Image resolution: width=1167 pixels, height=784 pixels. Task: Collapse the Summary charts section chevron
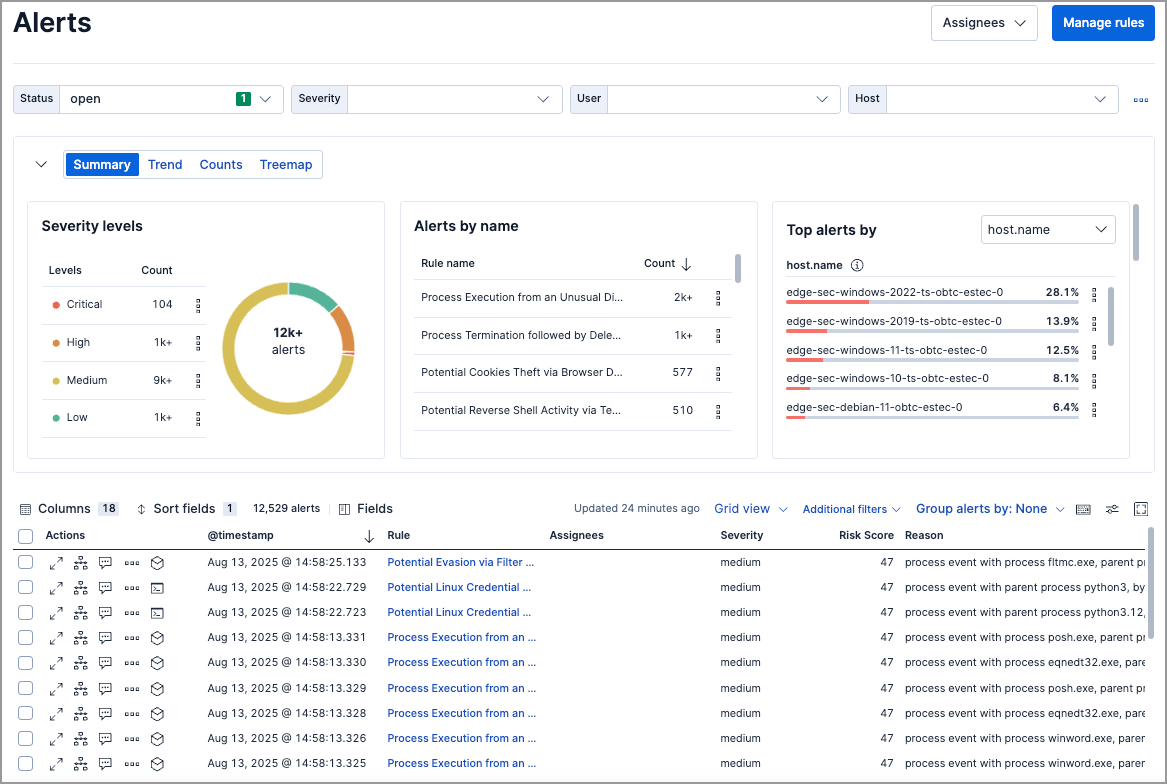[x=41, y=164]
